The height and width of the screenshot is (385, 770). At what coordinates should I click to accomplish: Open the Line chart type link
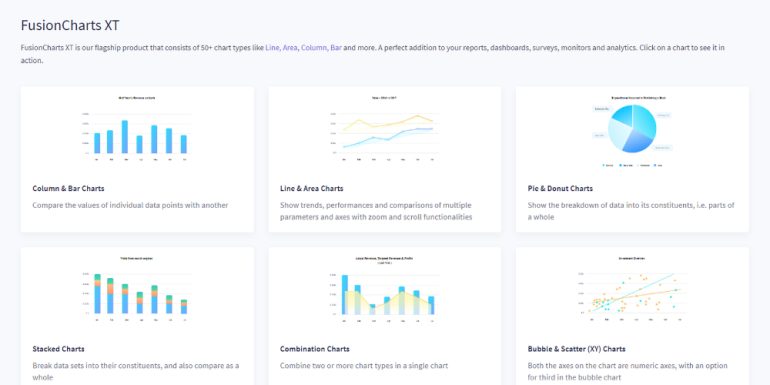273,48
